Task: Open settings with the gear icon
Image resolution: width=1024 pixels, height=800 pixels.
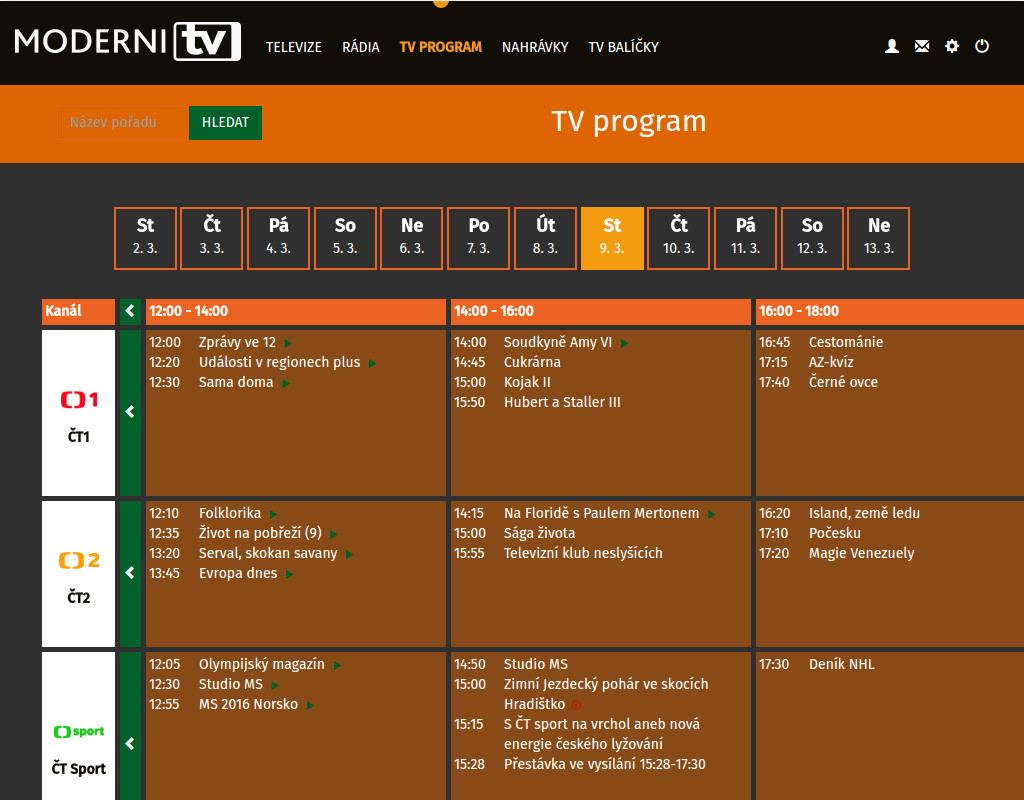Action: [952, 46]
